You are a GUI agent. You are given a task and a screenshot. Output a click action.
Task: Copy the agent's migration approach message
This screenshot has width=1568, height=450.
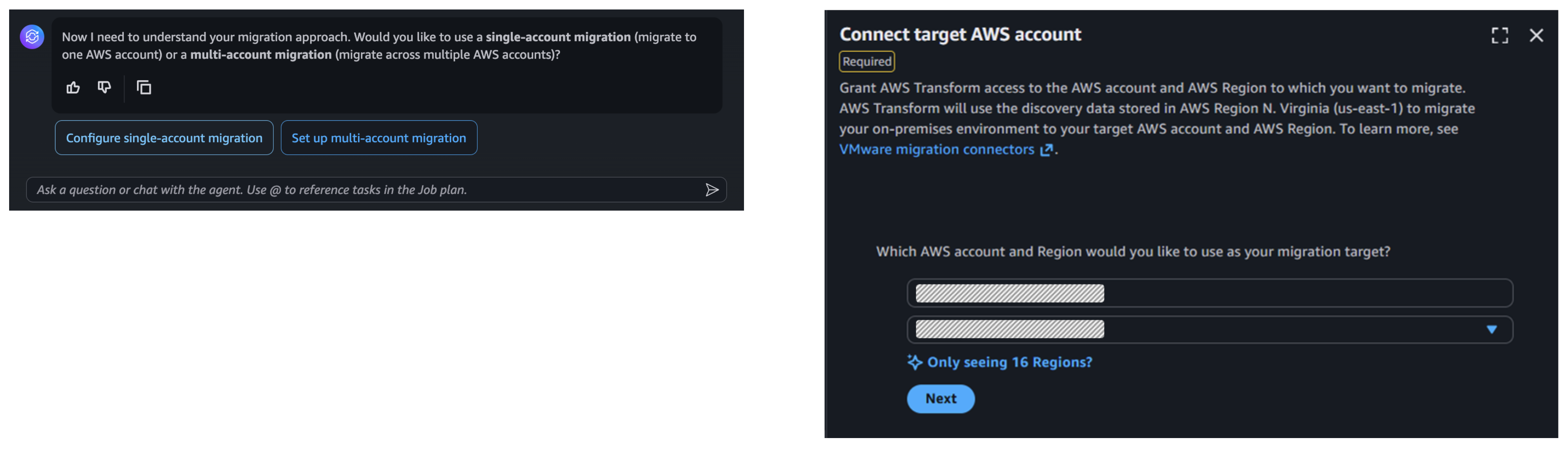[x=144, y=88]
